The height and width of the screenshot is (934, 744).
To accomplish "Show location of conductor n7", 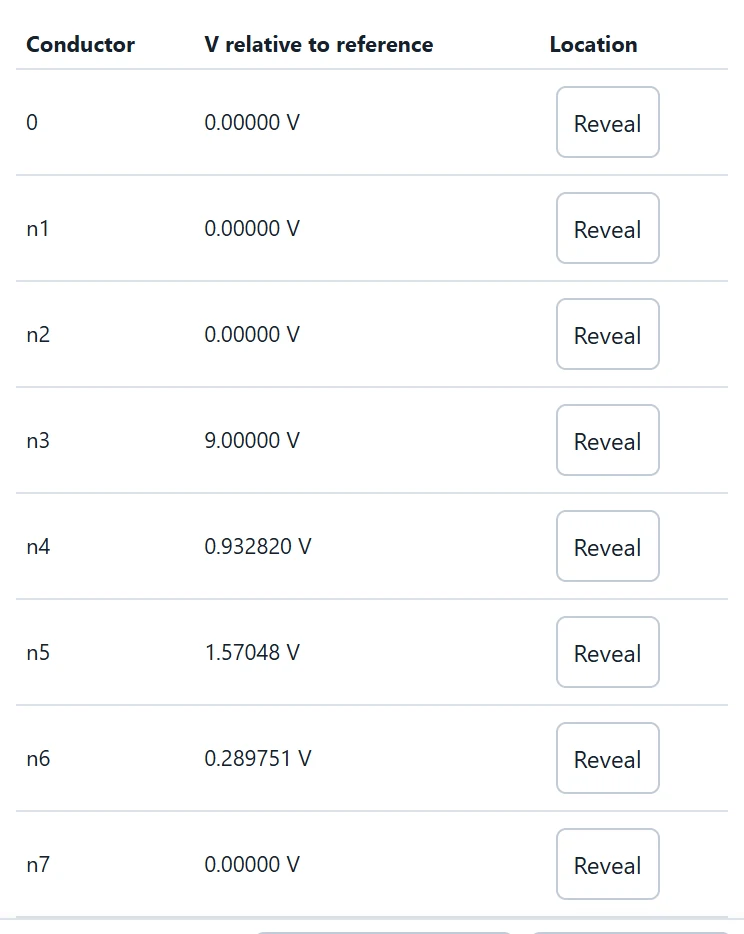I will 608,864.
